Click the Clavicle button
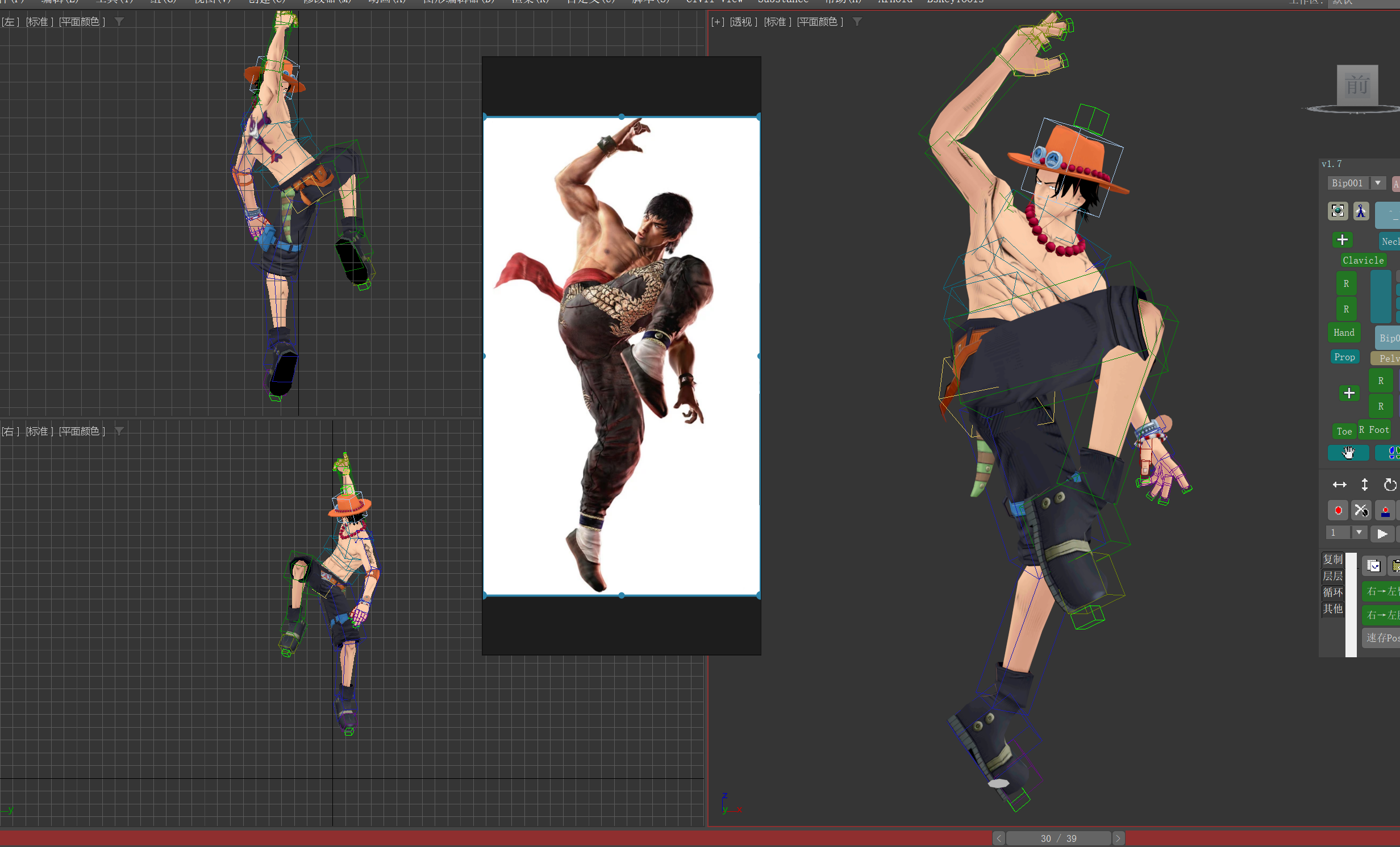The image size is (1400, 847). pyautogui.click(x=1363, y=260)
